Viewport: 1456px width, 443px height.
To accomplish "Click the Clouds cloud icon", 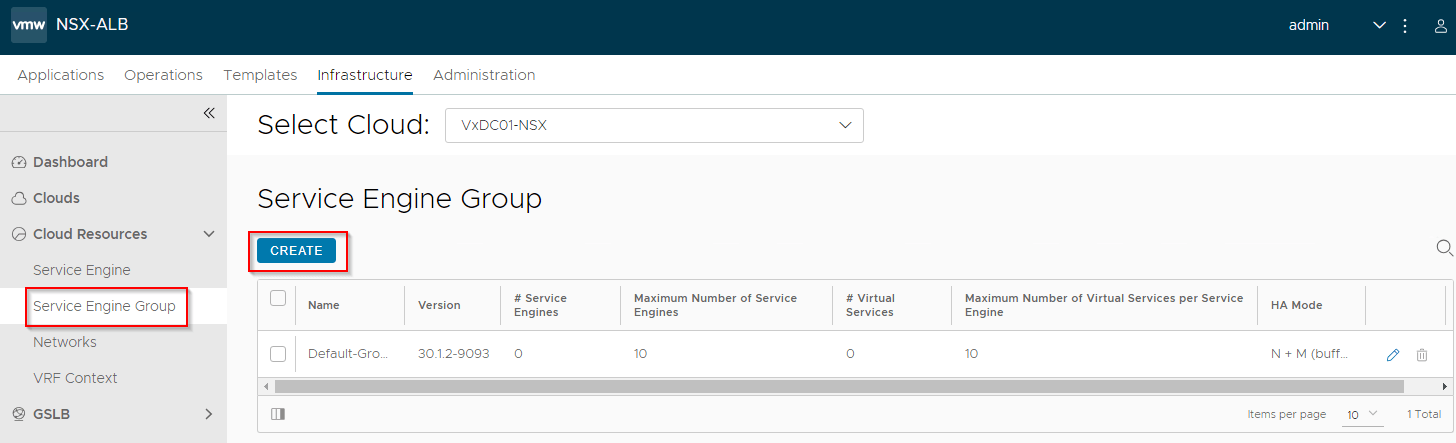I will coord(18,198).
